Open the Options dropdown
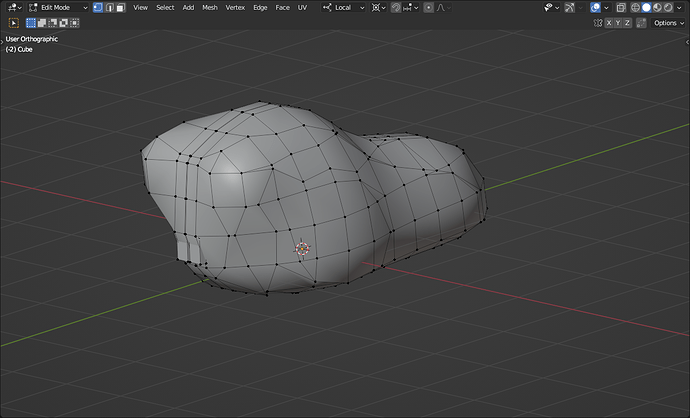The width and height of the screenshot is (690, 418). pyautogui.click(x=668, y=23)
